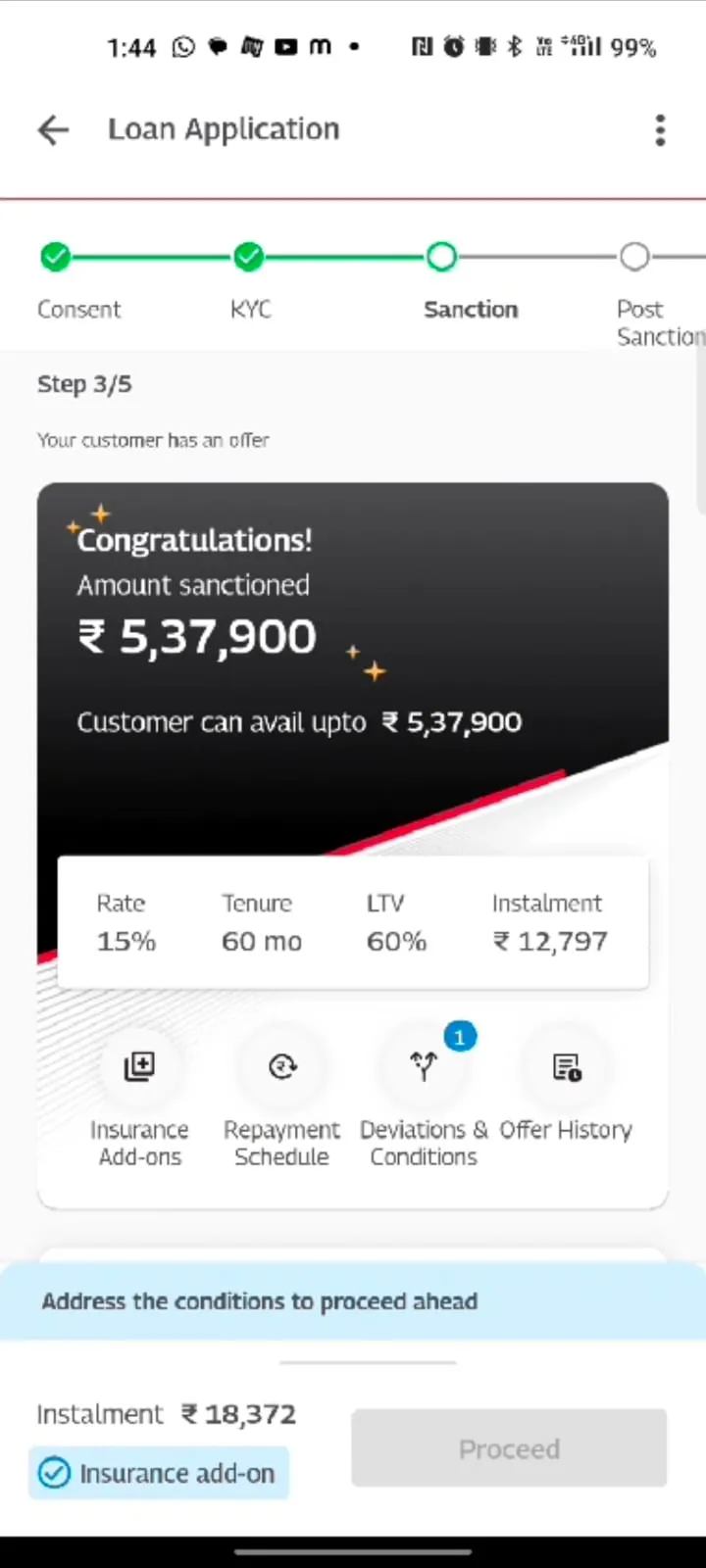The image size is (706, 1568).
Task: Tap the conditions warning banner
Action: click(x=260, y=1300)
